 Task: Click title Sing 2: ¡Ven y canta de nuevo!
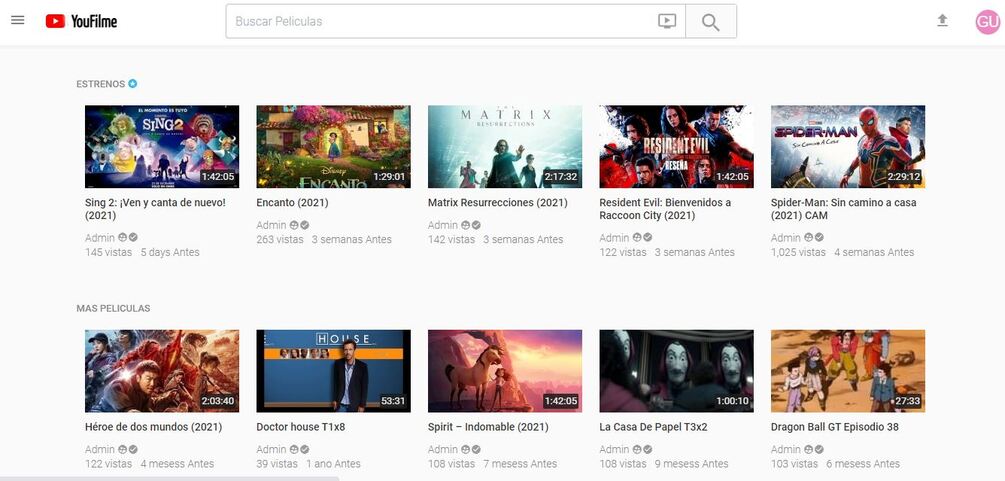point(155,209)
